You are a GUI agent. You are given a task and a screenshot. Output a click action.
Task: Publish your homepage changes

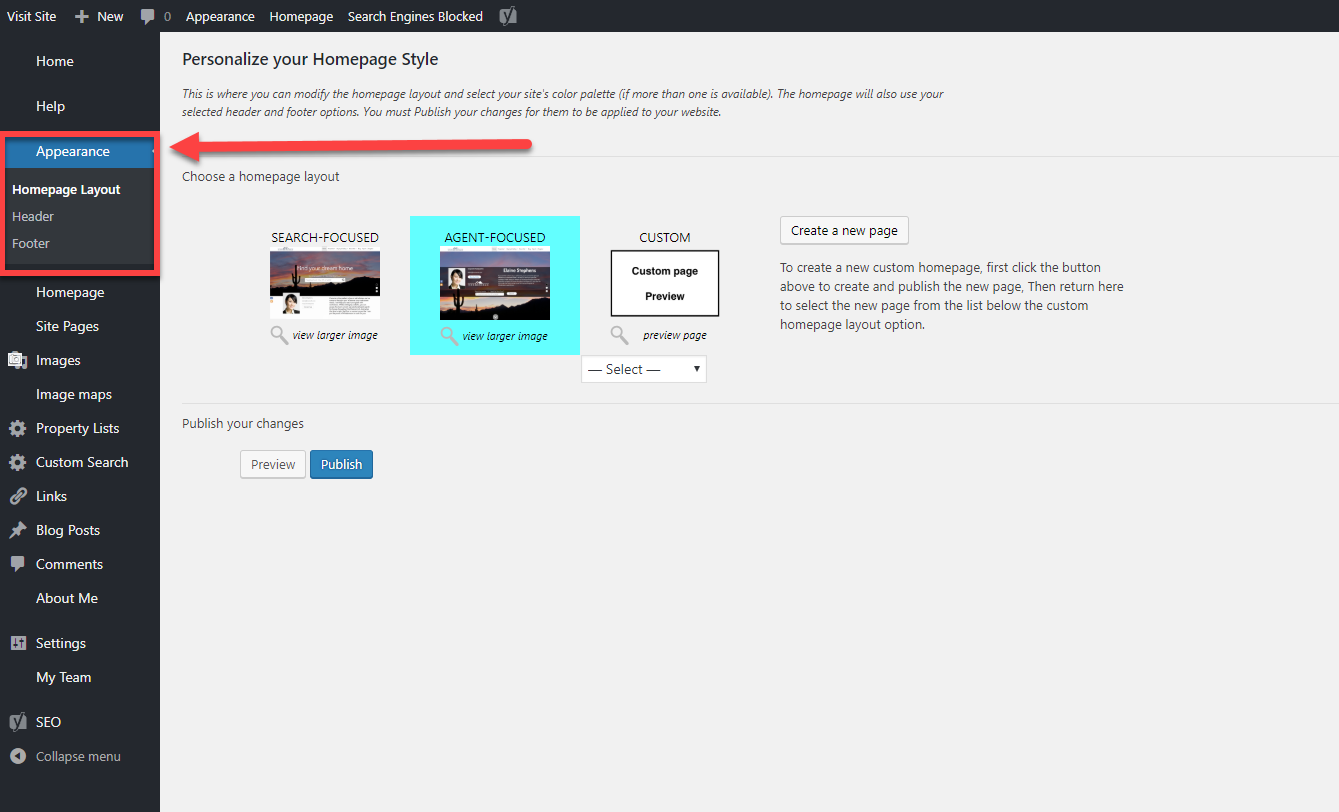point(341,464)
